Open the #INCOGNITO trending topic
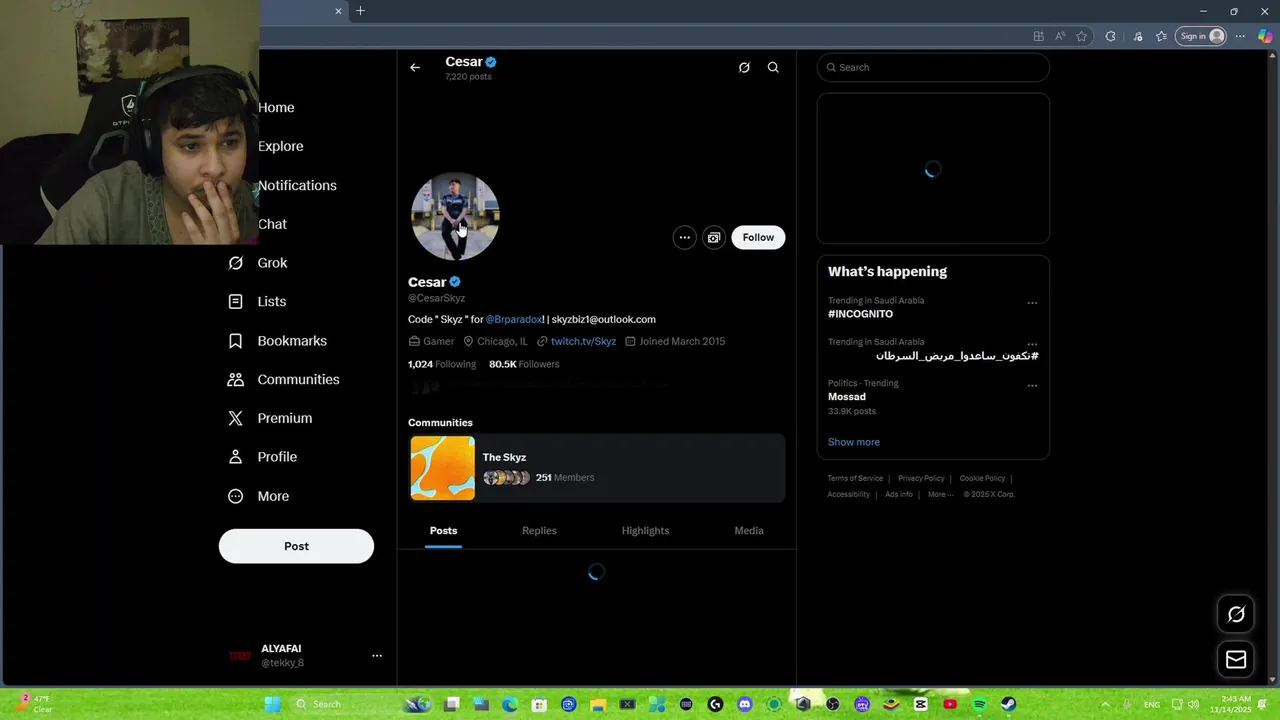 point(860,314)
